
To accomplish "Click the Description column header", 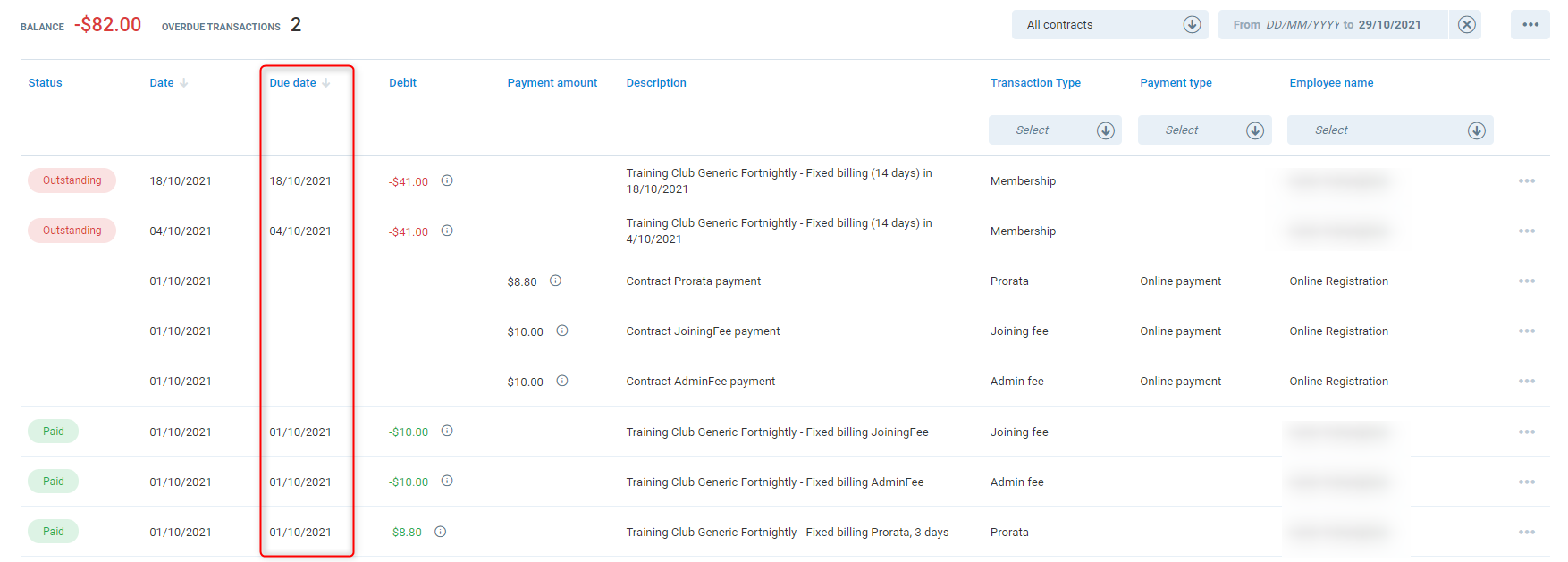I will (x=656, y=83).
